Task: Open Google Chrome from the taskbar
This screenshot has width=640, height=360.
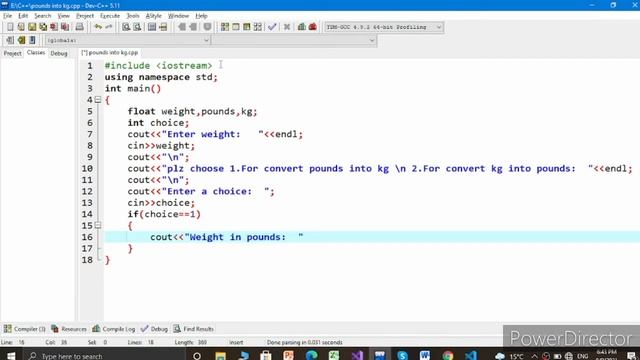Action: (448, 356)
